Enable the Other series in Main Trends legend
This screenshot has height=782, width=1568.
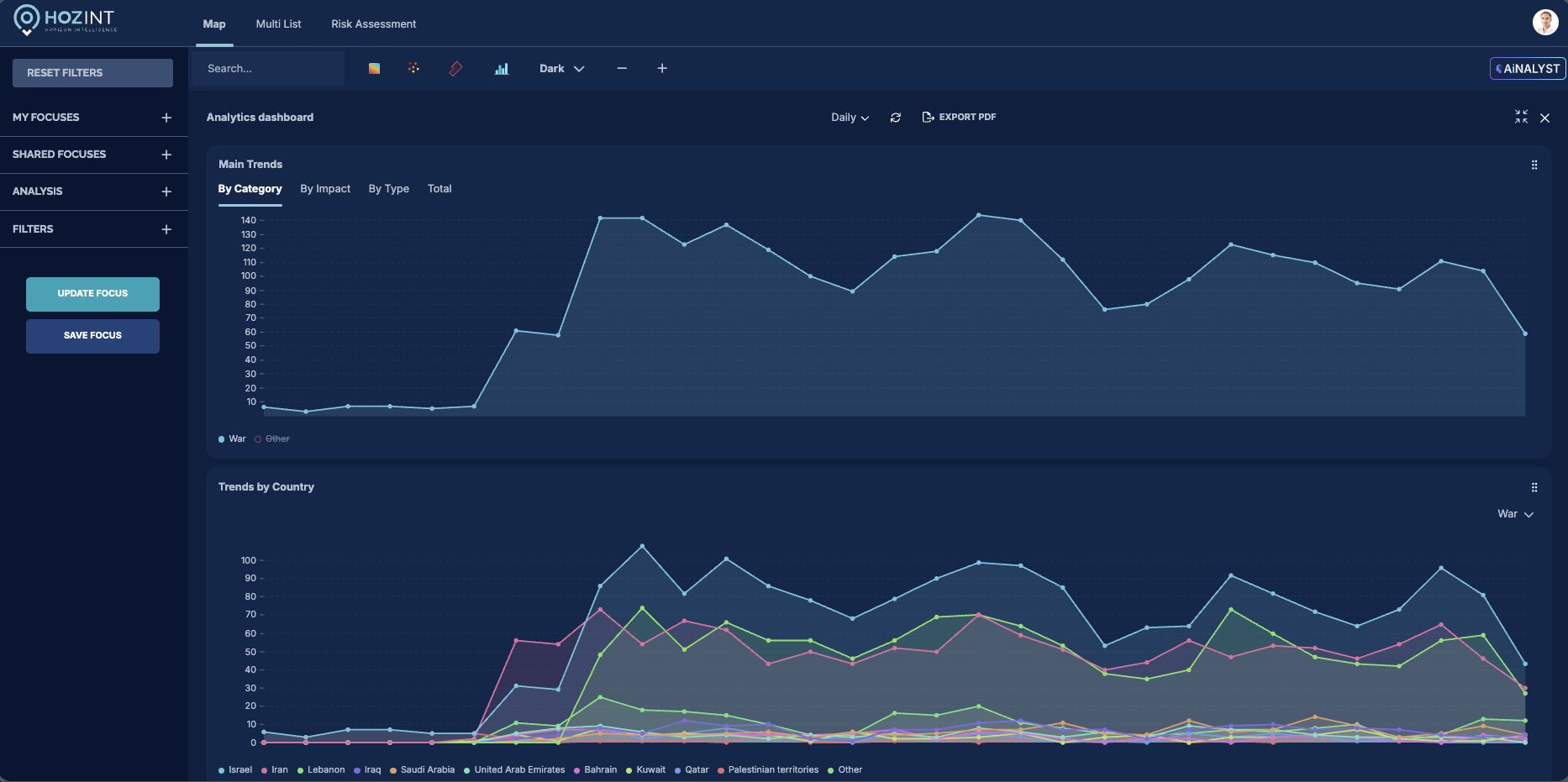click(272, 439)
